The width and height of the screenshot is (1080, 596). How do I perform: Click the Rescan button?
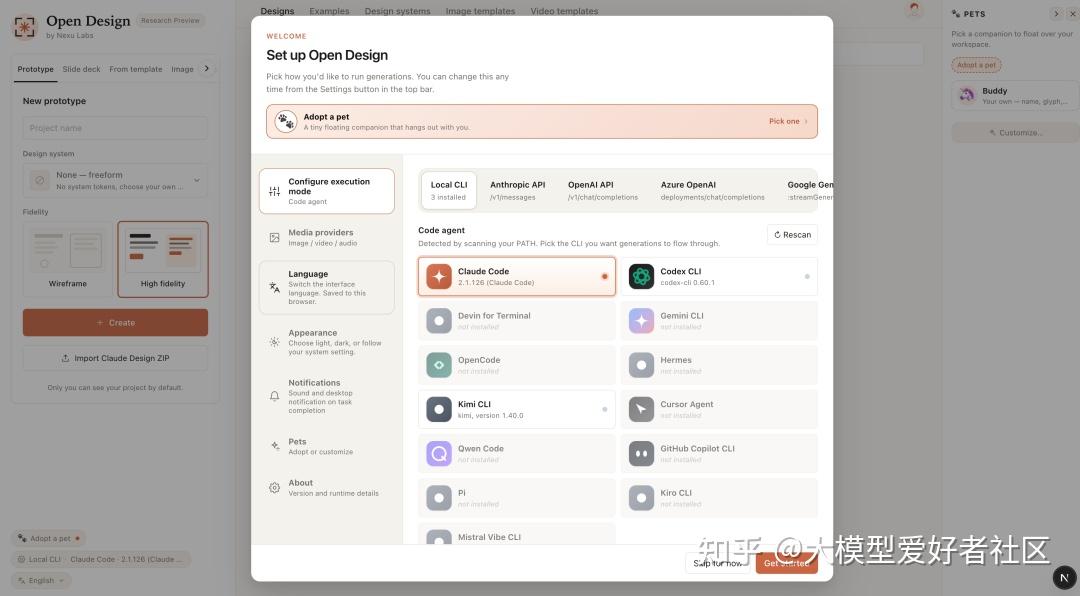792,235
